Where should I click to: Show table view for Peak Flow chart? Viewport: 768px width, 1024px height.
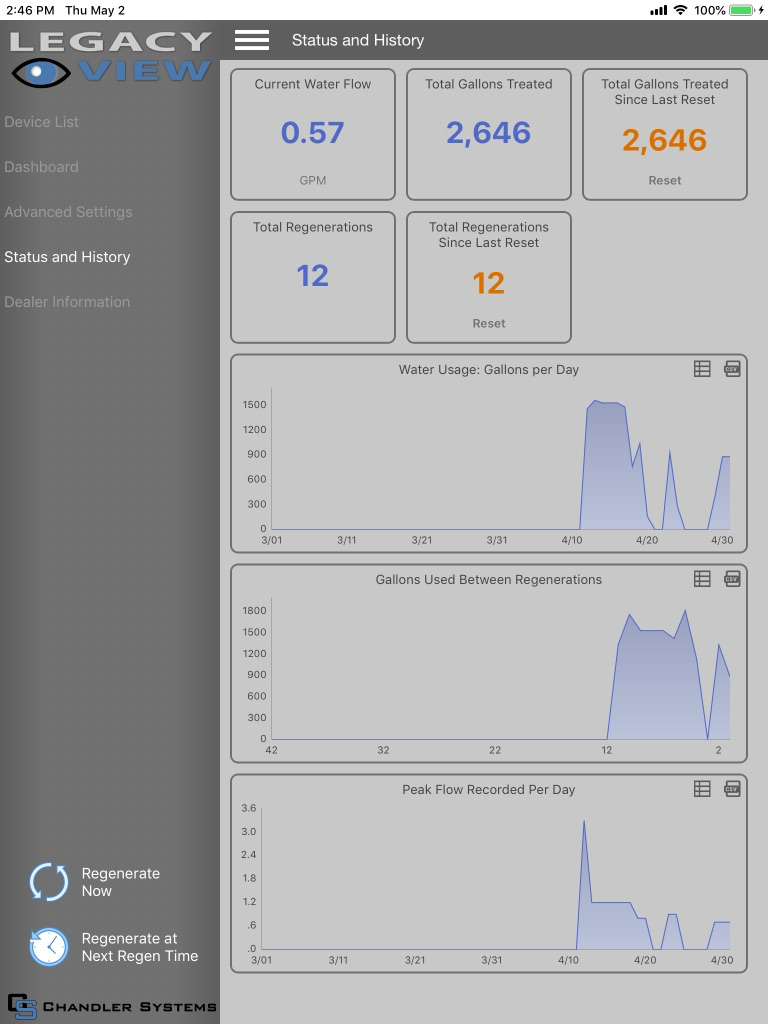tap(702, 789)
